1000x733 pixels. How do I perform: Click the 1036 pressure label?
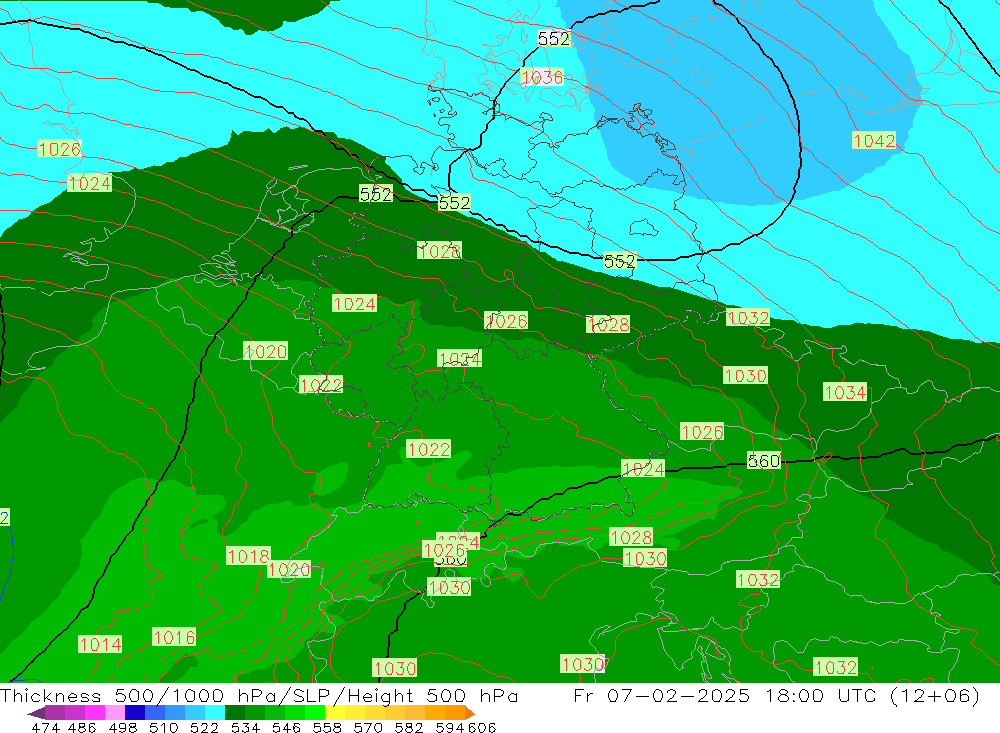pos(542,77)
